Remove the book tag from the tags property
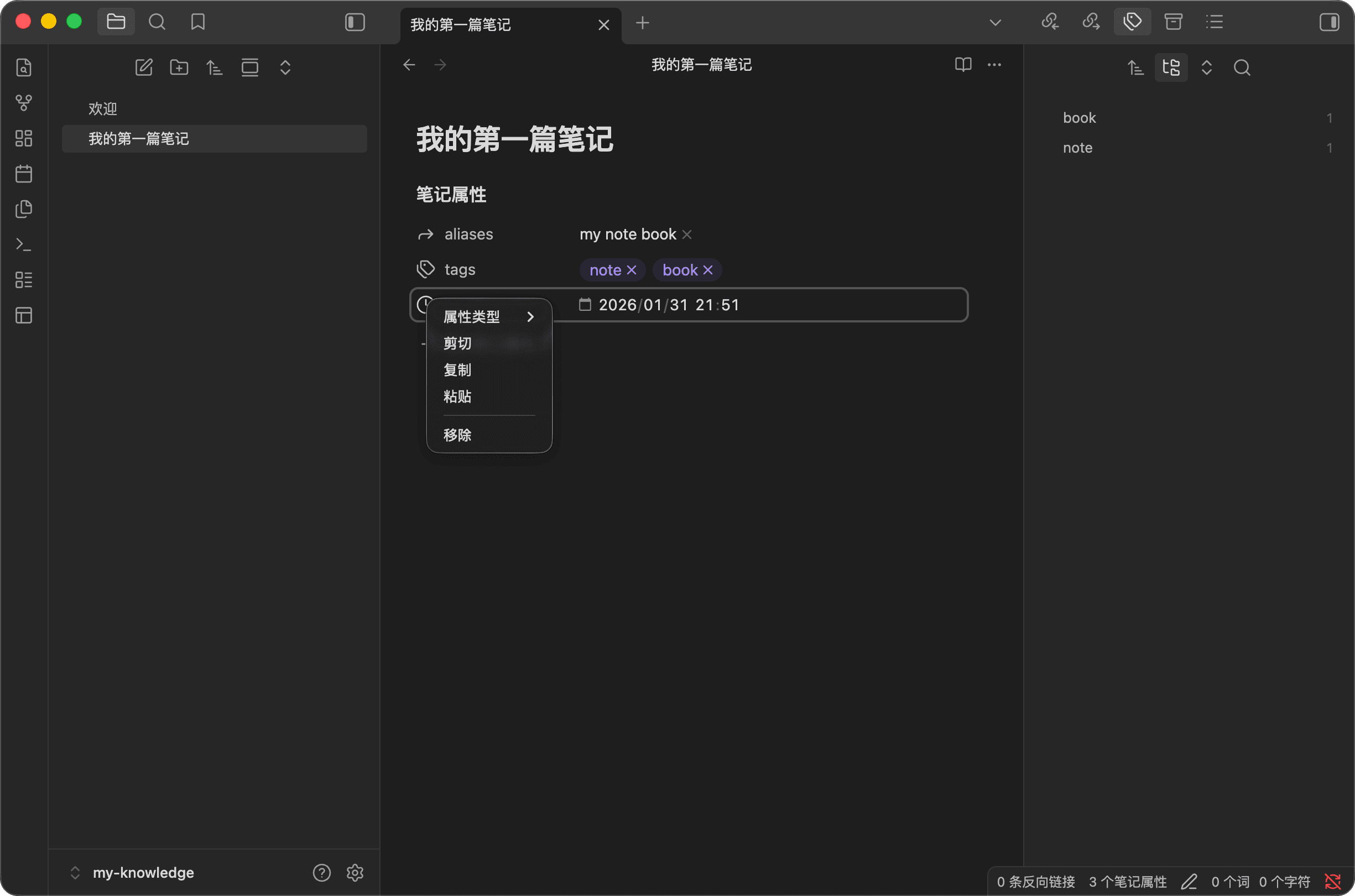 pyautogui.click(x=708, y=270)
